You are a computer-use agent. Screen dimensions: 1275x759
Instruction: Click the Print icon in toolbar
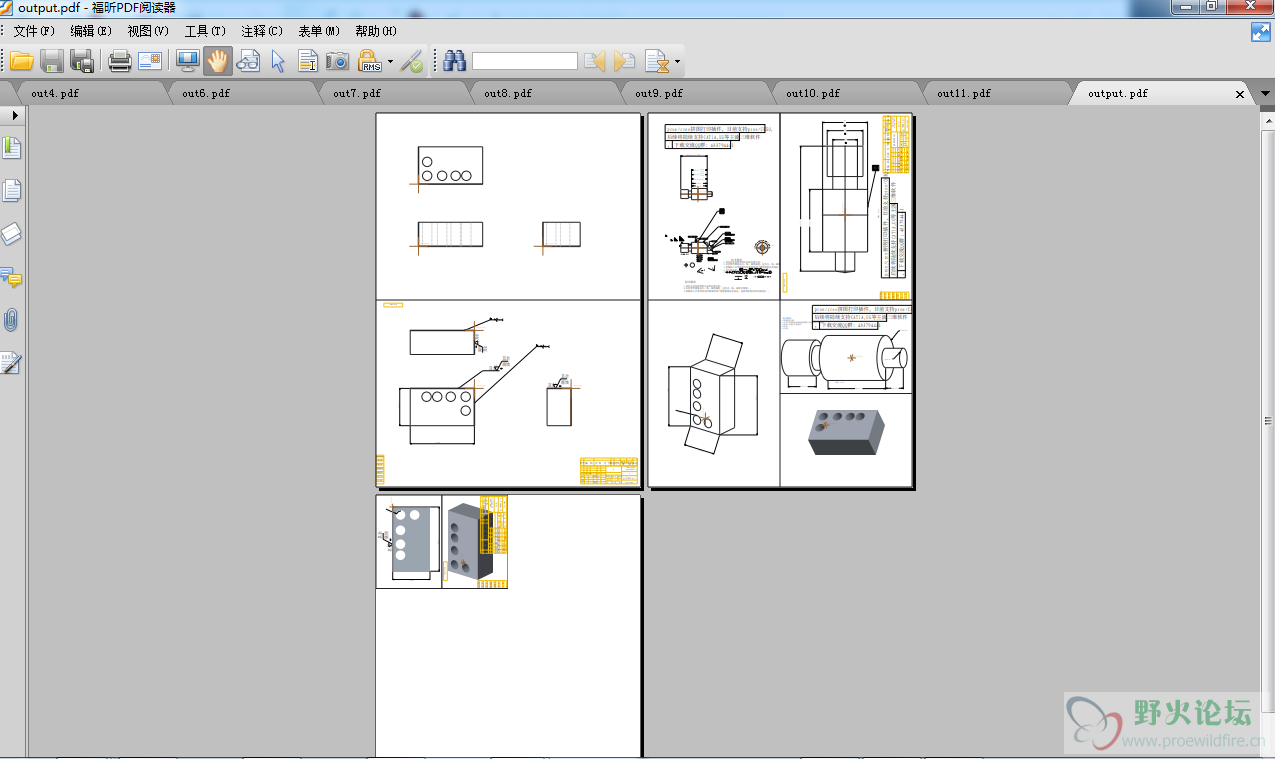tap(120, 61)
